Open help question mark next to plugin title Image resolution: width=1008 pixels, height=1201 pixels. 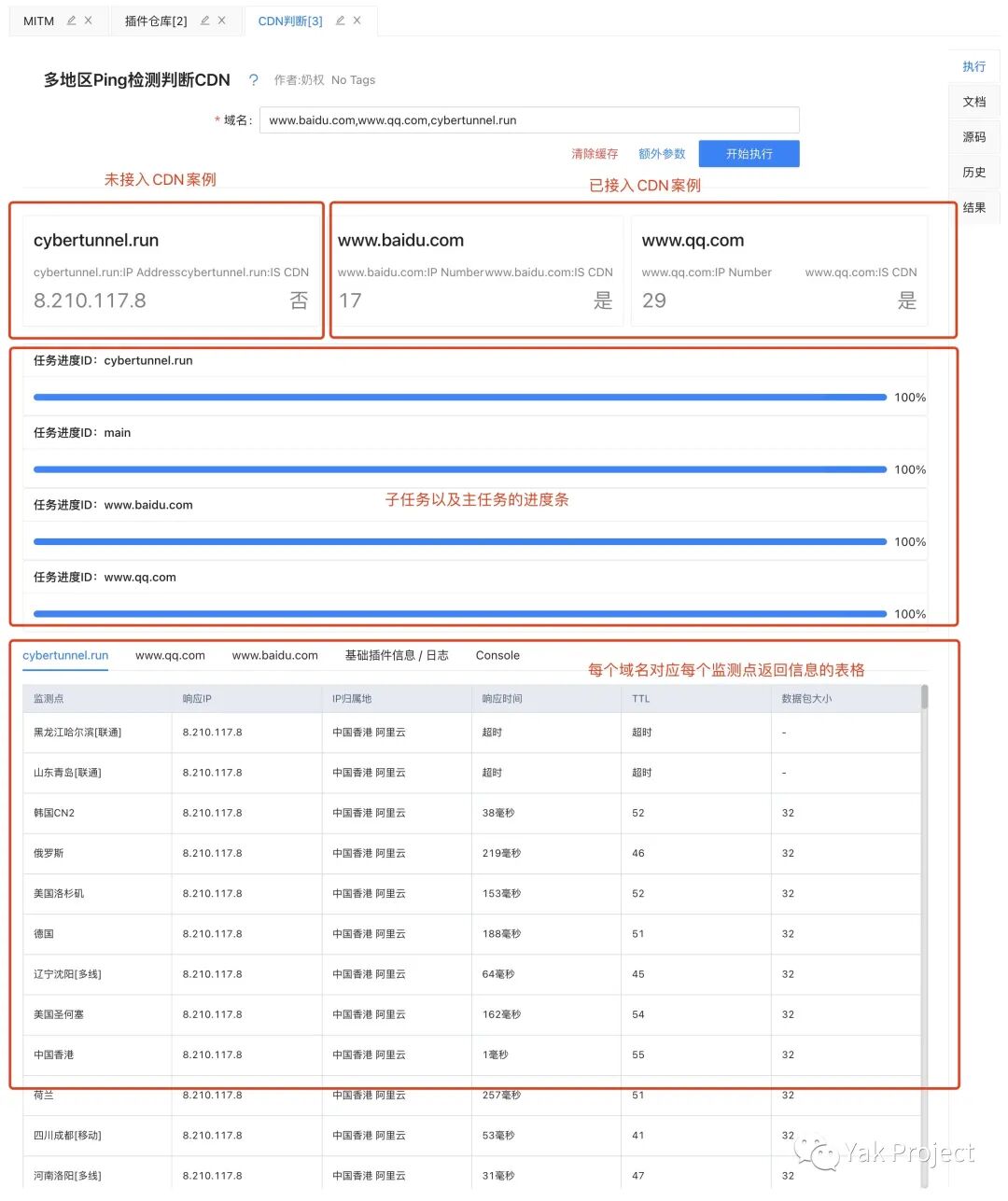253,80
